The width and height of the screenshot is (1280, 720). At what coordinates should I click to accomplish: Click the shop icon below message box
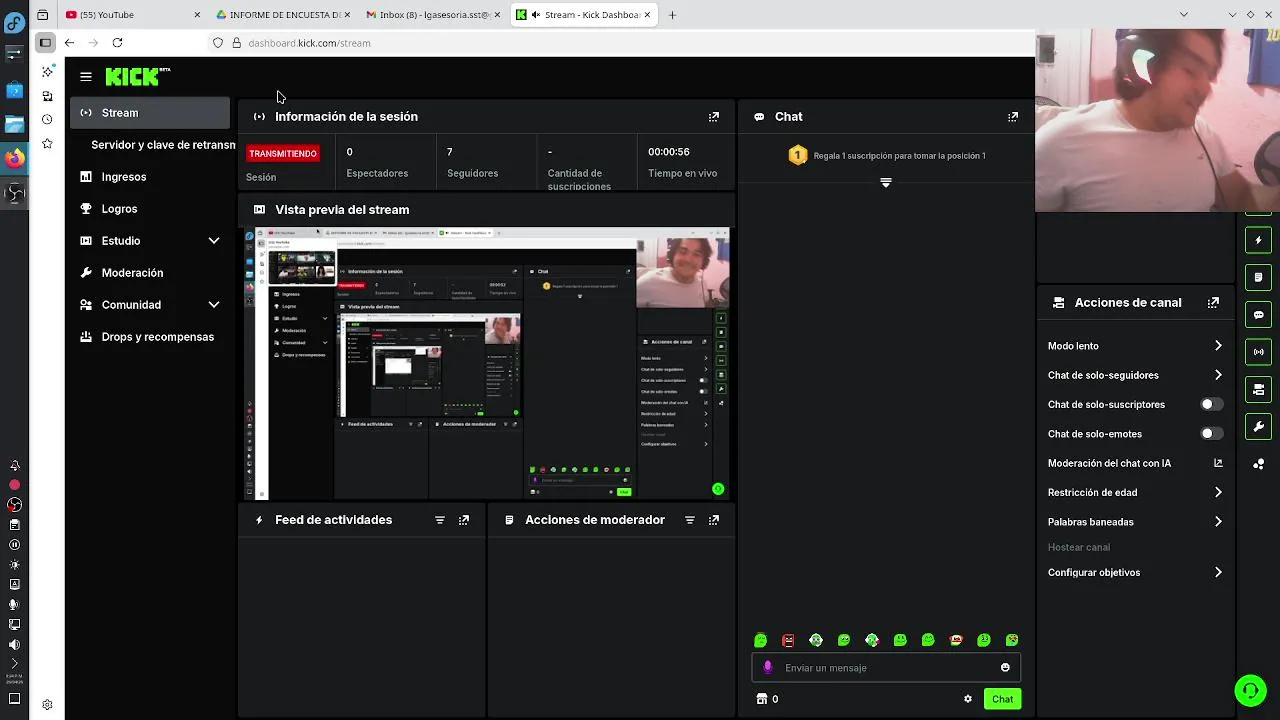[x=762, y=699]
